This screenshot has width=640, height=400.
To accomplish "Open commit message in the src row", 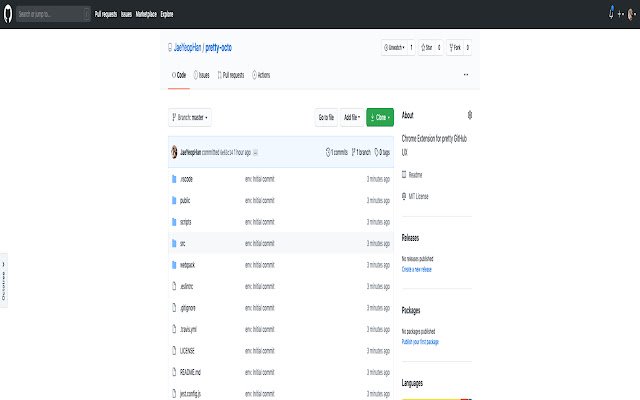I will (x=260, y=244).
